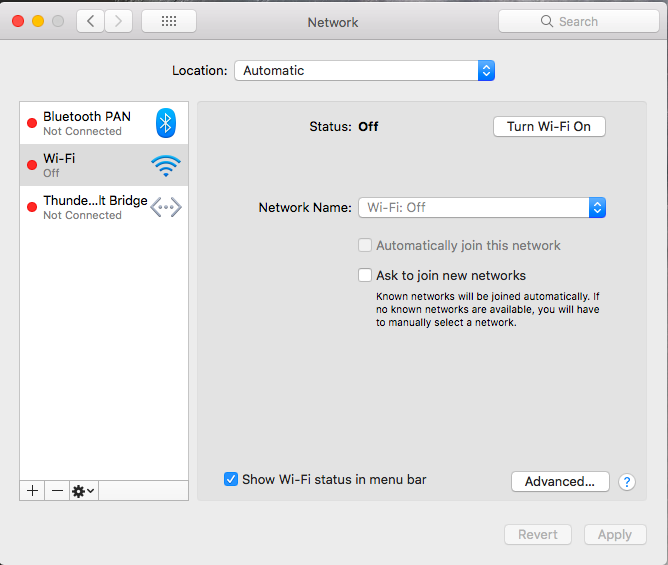Click Turn Wi-Fi On button
Image resolution: width=668 pixels, height=565 pixels.
[x=549, y=127]
